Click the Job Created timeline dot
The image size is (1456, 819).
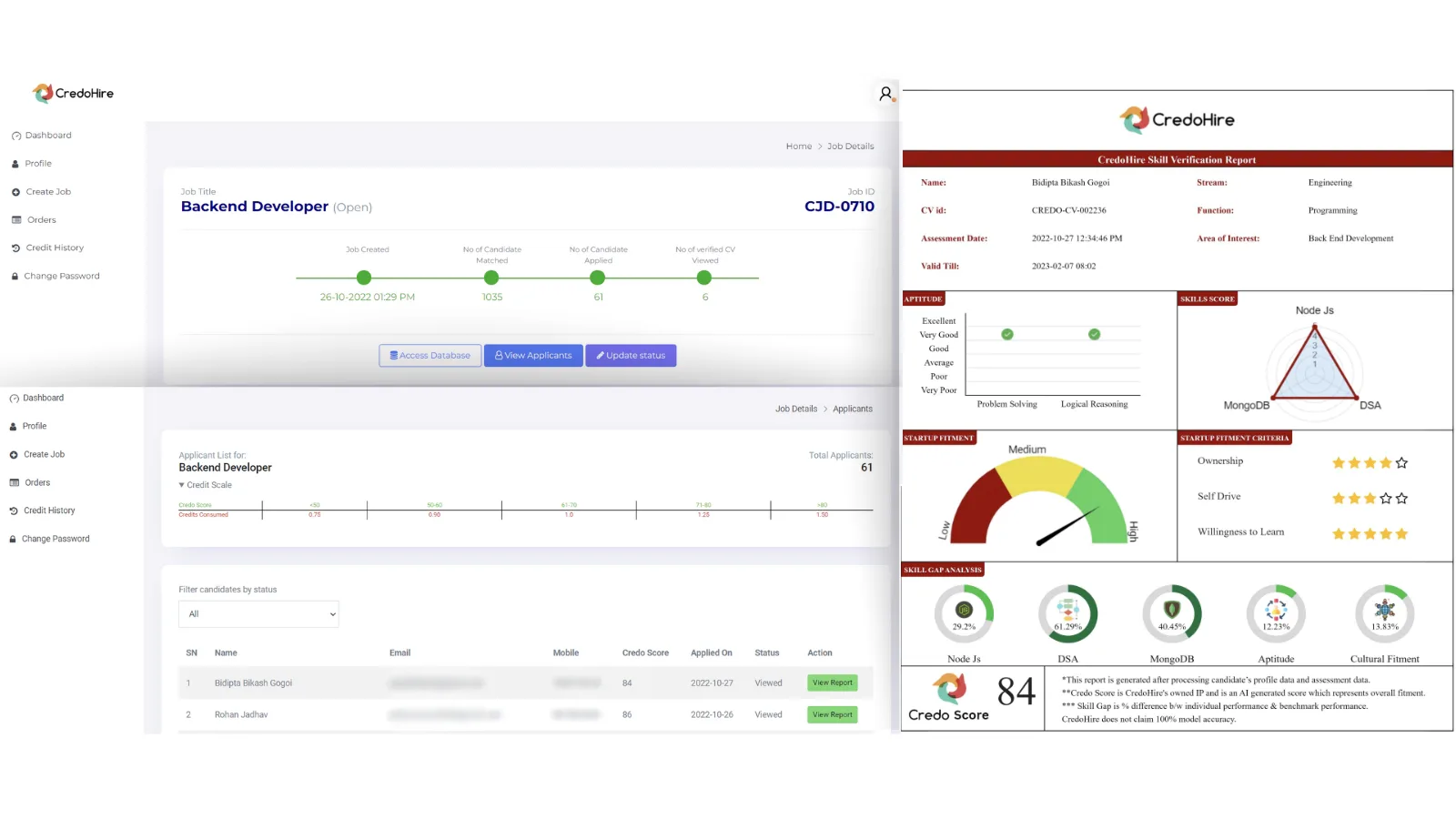tap(364, 278)
